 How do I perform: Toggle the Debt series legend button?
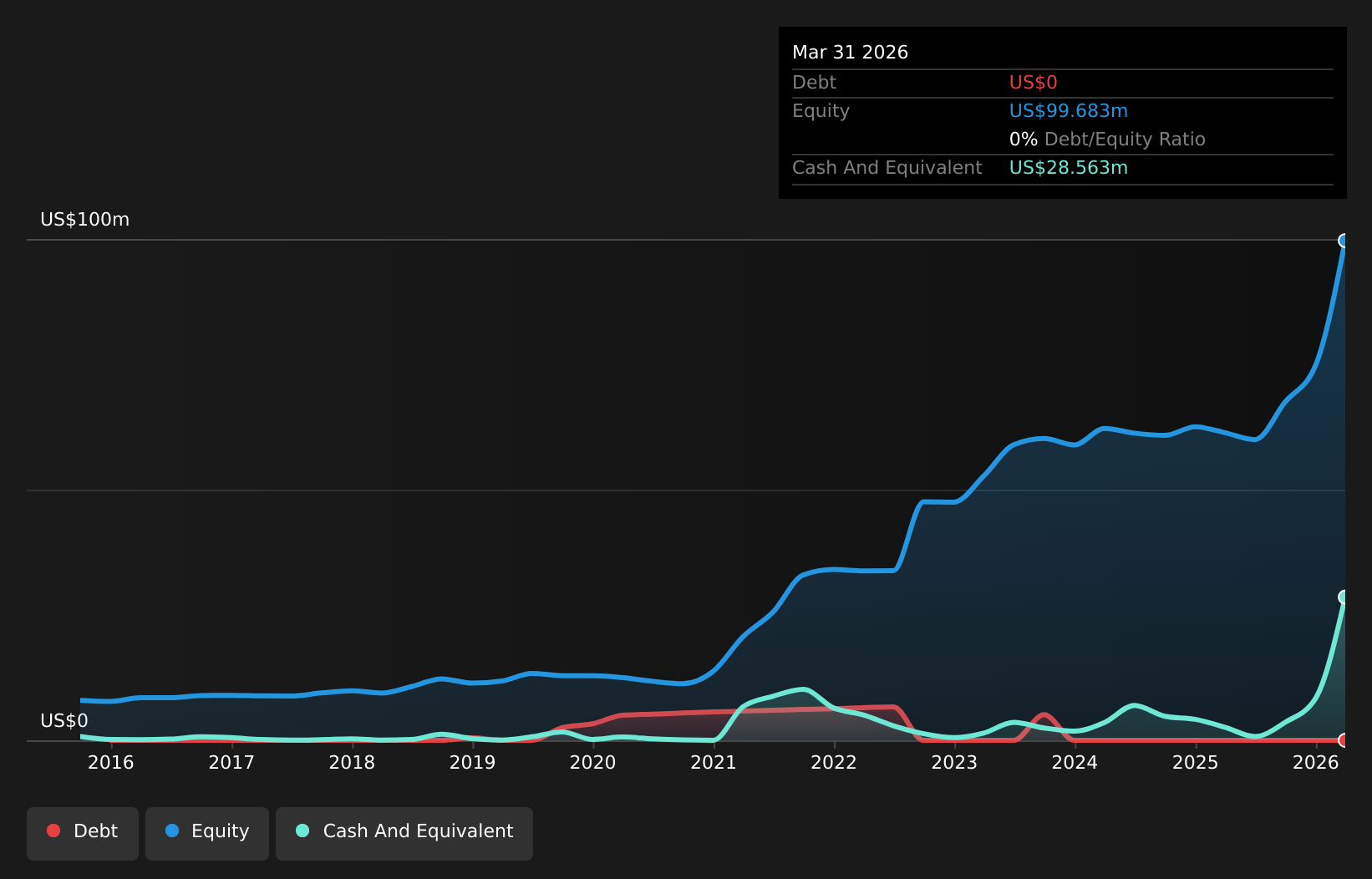83,833
